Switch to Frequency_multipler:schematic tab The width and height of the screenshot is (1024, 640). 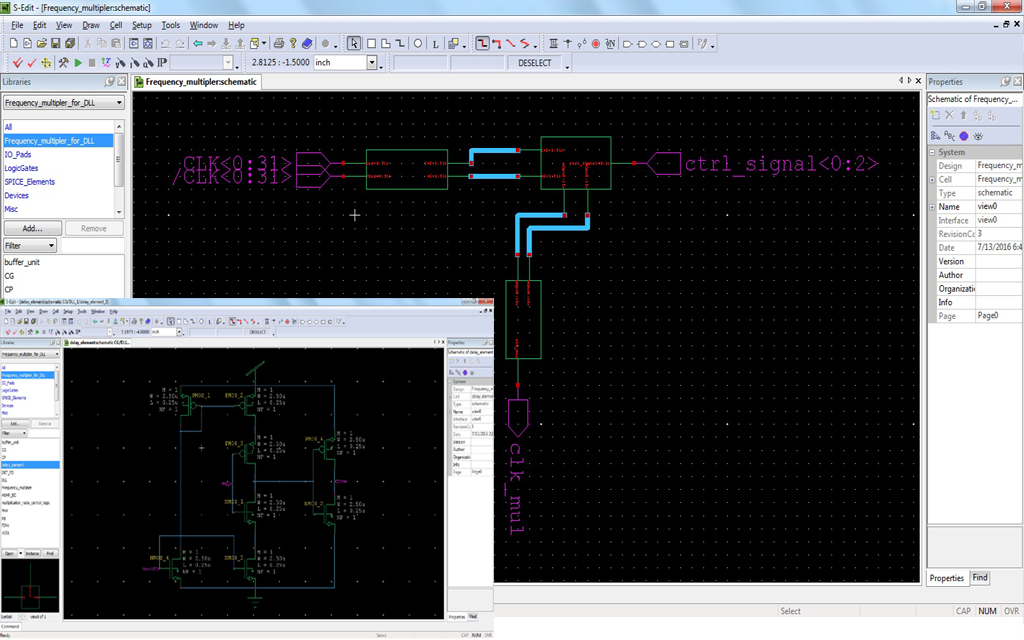pyautogui.click(x=197, y=82)
